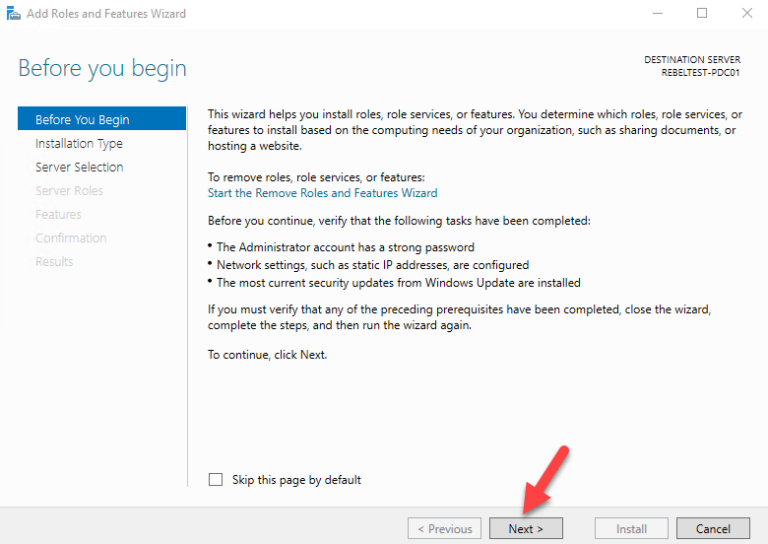Open the Server Selection step

tap(79, 167)
